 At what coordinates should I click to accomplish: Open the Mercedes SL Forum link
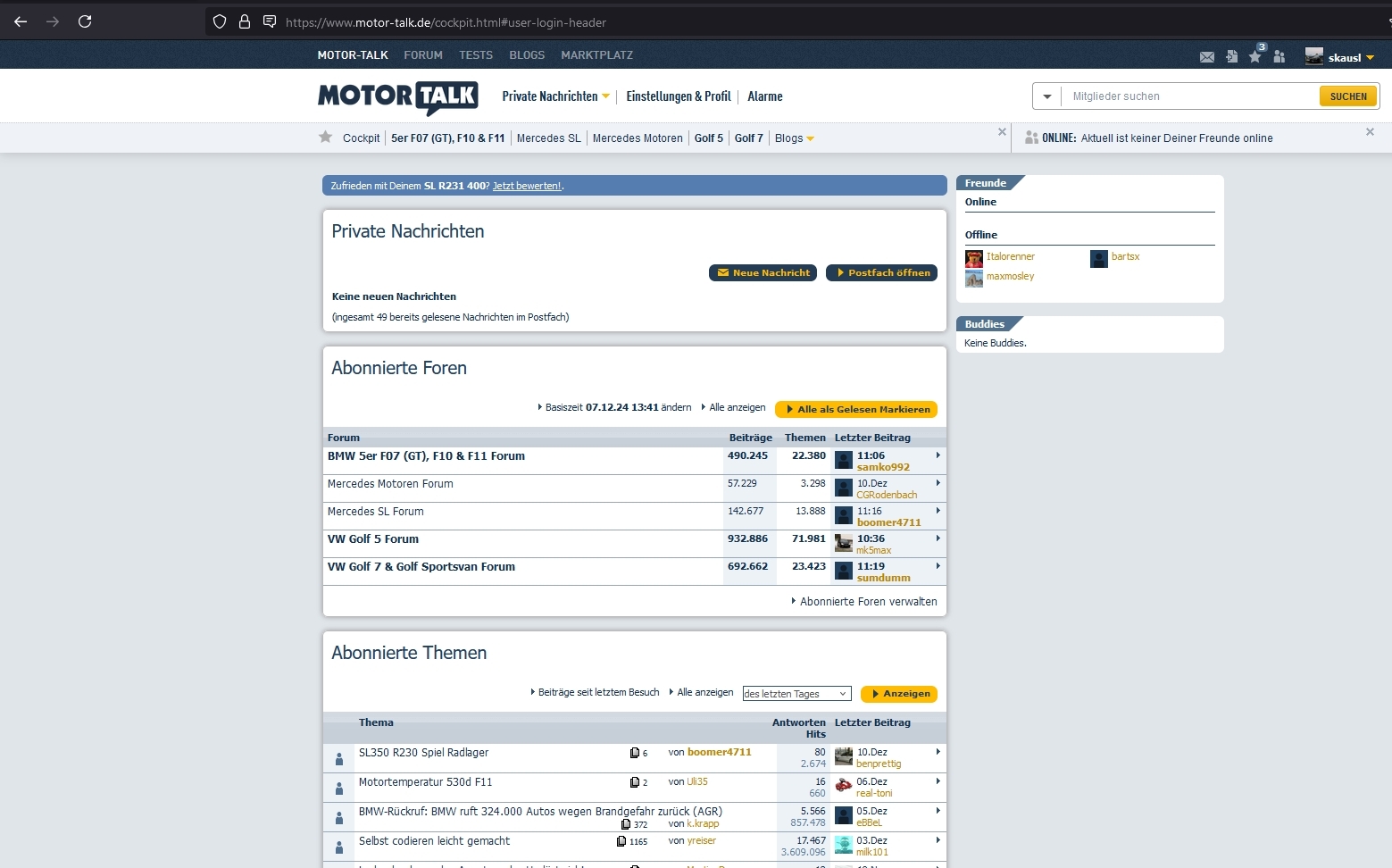[x=376, y=512]
